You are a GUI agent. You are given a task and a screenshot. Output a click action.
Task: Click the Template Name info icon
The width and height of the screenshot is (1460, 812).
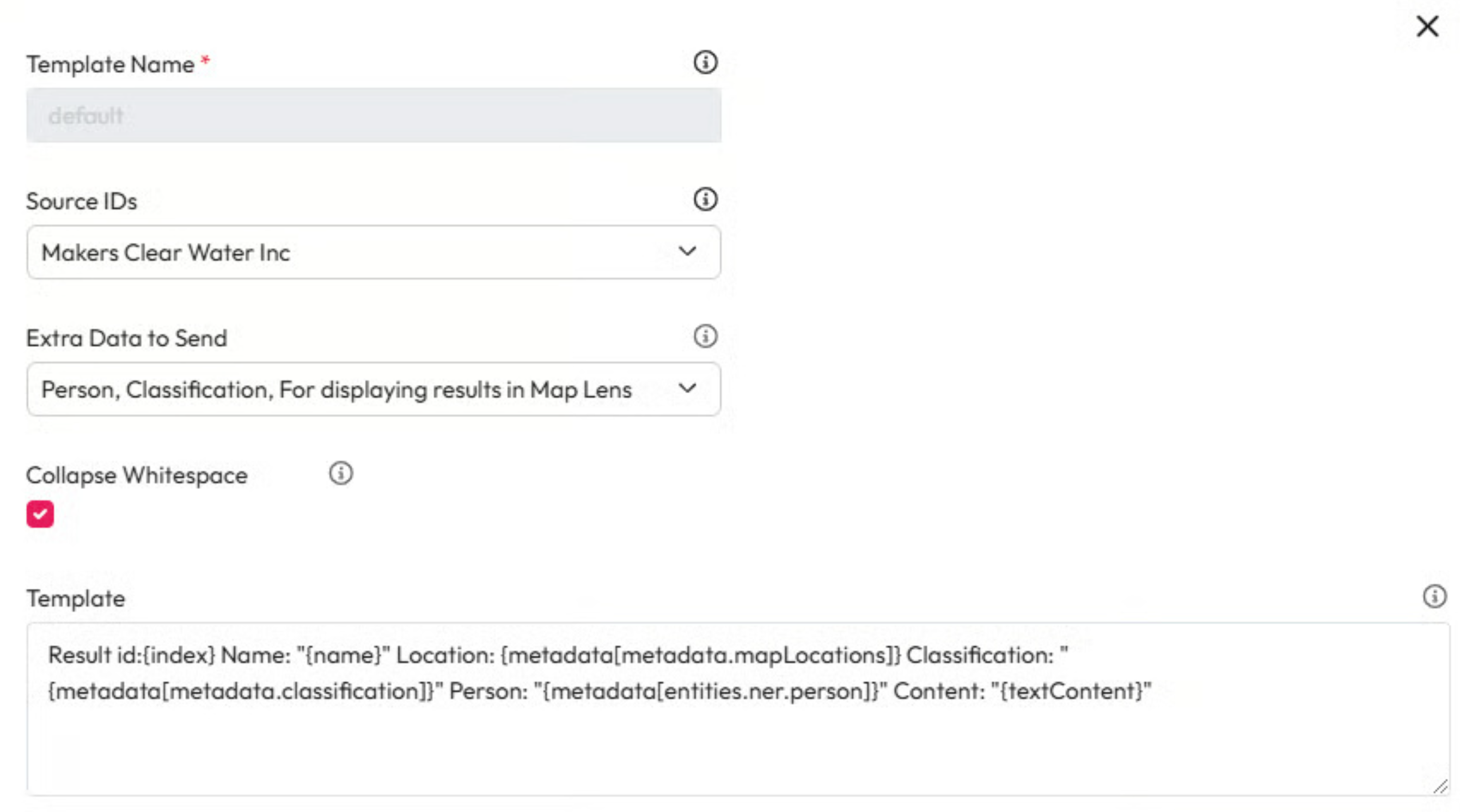tap(705, 62)
